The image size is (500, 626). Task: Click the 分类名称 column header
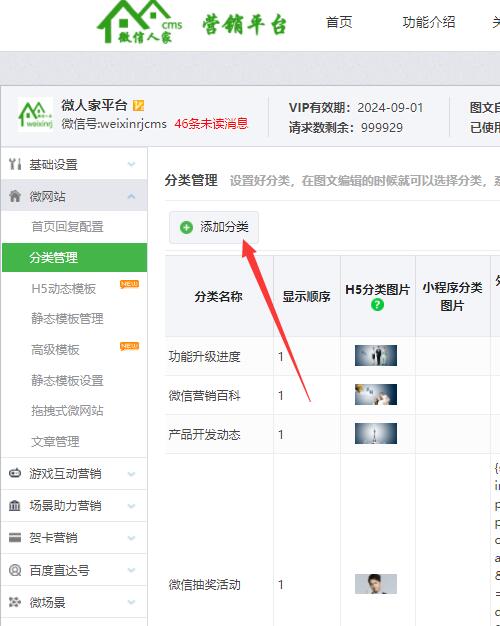click(x=218, y=297)
